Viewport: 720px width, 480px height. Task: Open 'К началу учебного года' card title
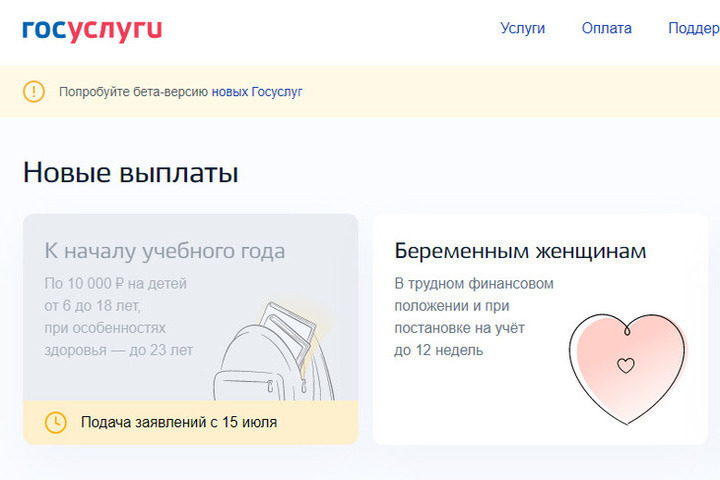coord(164,250)
